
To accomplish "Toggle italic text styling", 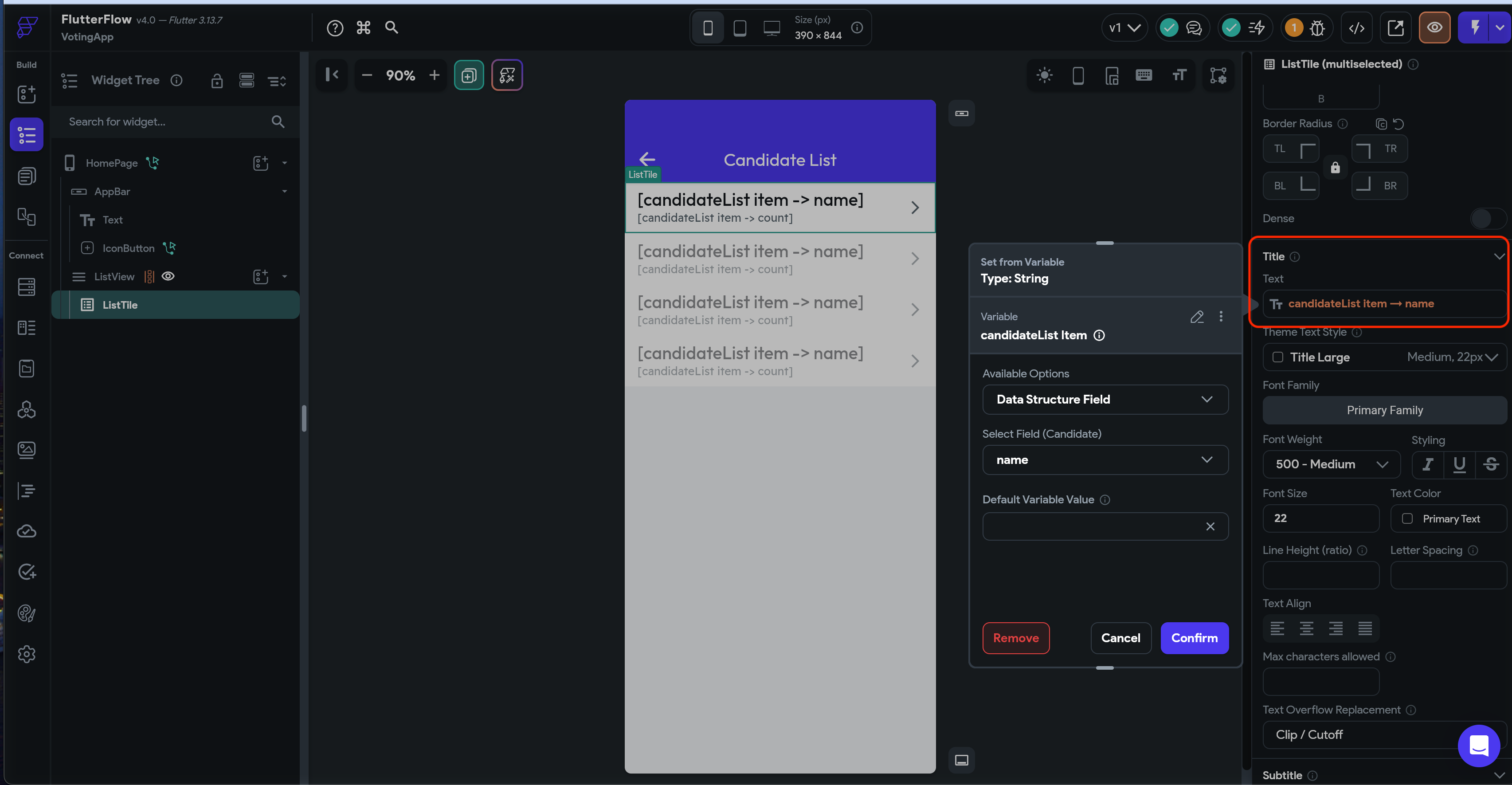I will pos(1427,464).
